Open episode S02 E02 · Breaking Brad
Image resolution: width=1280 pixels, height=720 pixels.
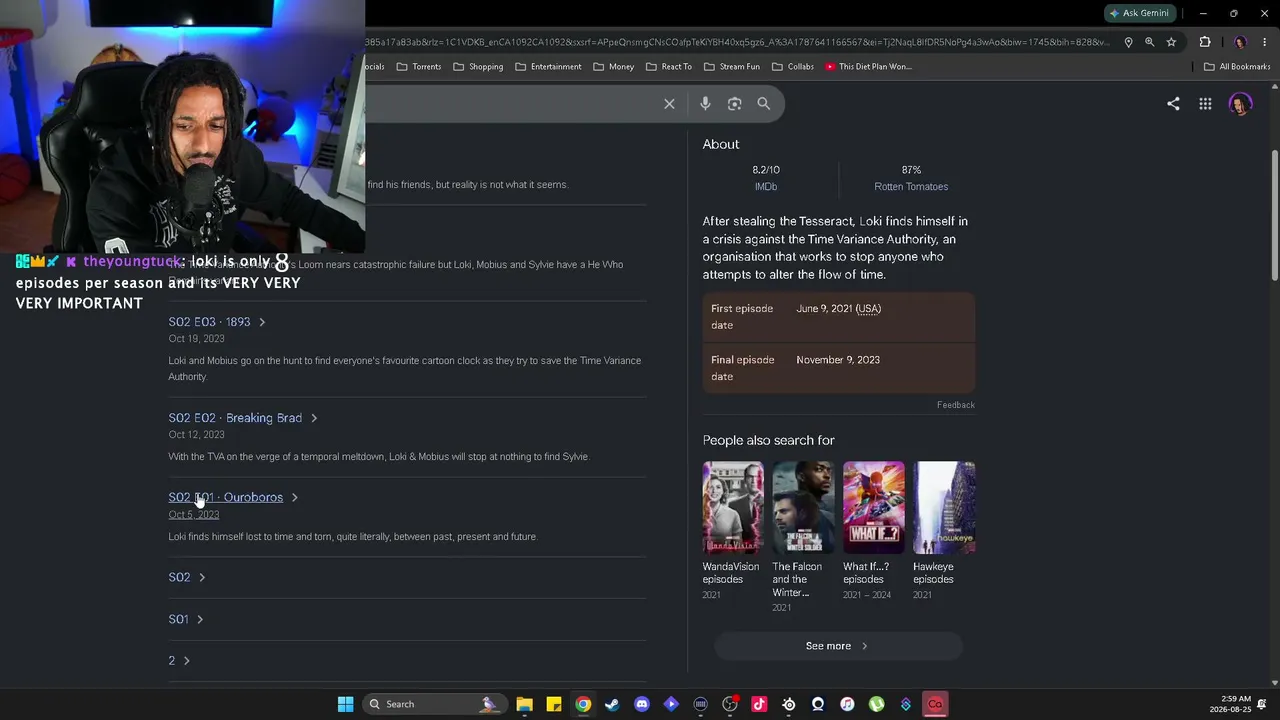(x=243, y=418)
